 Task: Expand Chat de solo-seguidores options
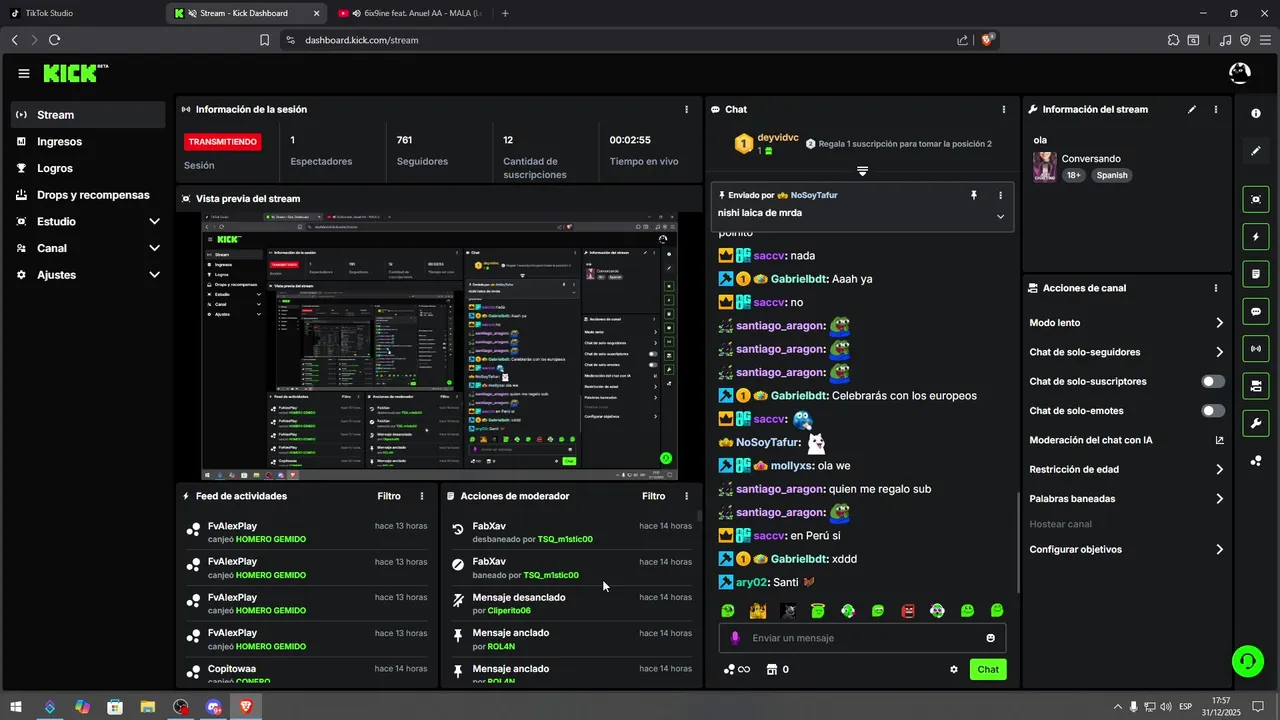pyautogui.click(x=1220, y=352)
